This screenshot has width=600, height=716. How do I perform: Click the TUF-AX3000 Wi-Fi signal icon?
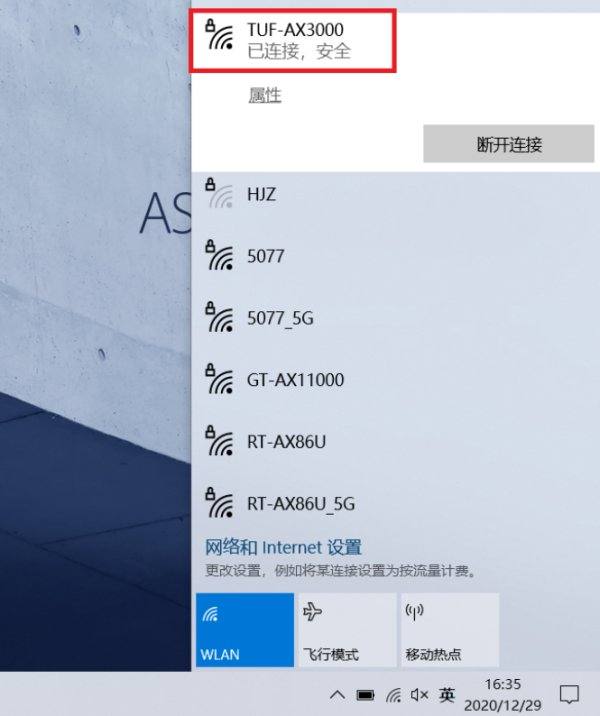[x=219, y=34]
